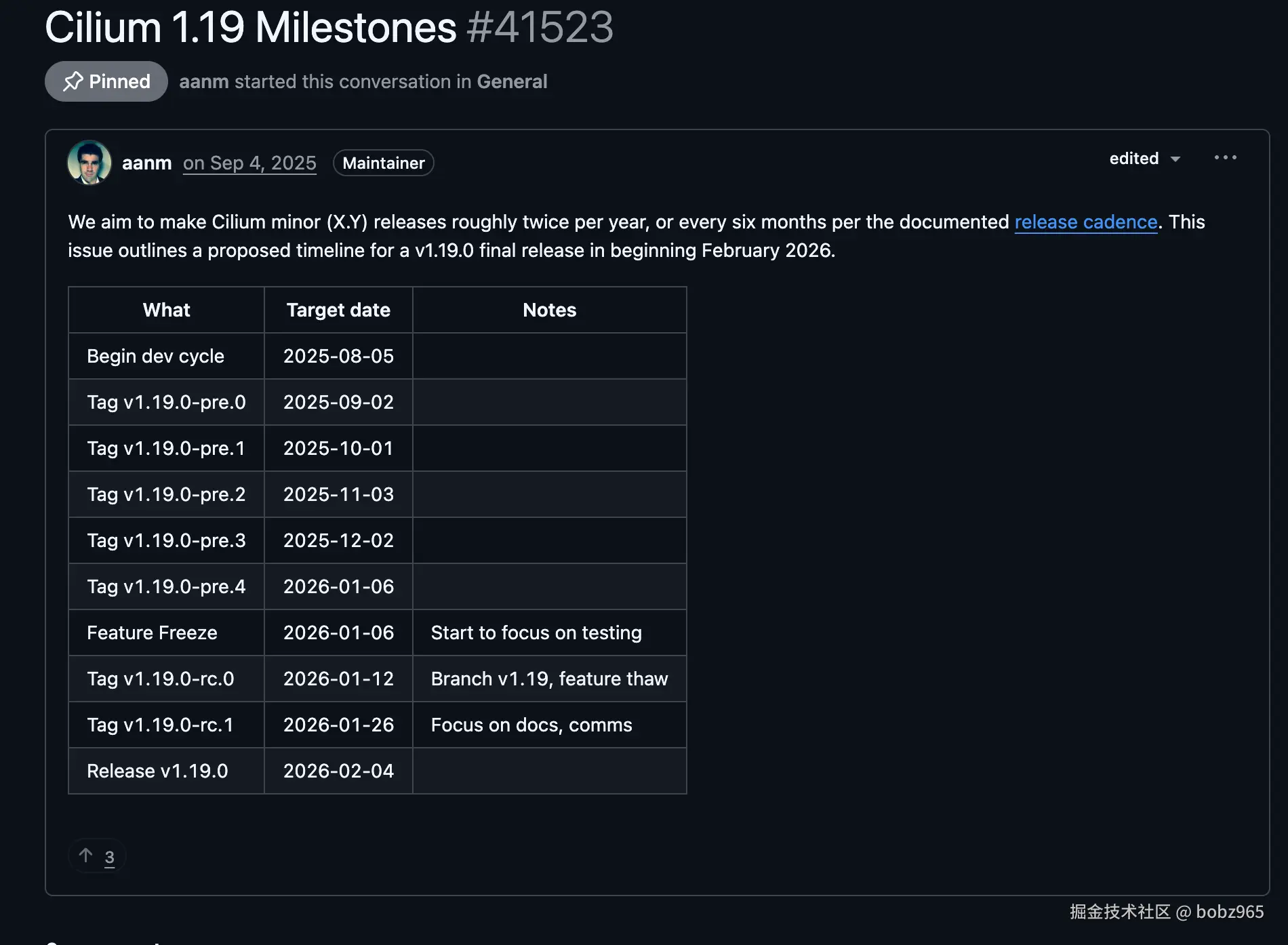Select the Feature Freeze table cell
The width and height of the screenshot is (1288, 945).
coord(166,632)
